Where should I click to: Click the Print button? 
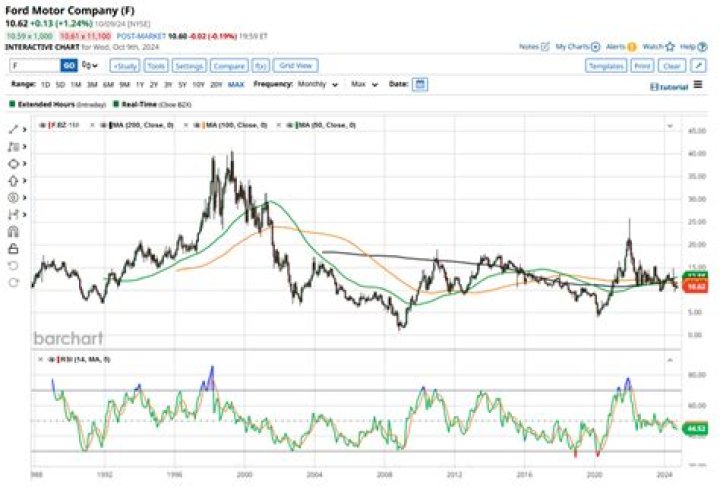(x=642, y=66)
